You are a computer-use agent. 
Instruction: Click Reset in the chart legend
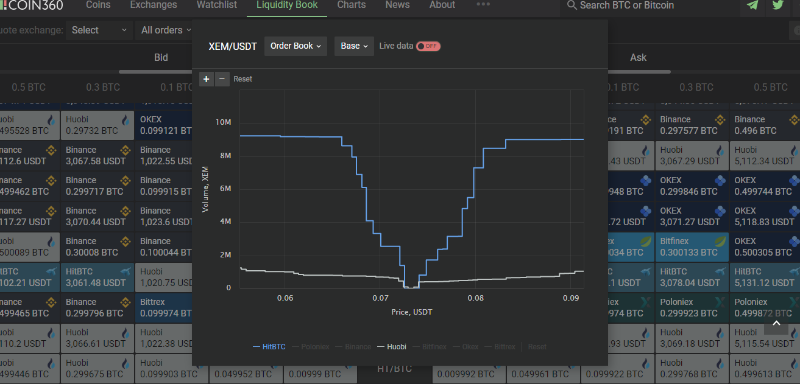coord(537,347)
